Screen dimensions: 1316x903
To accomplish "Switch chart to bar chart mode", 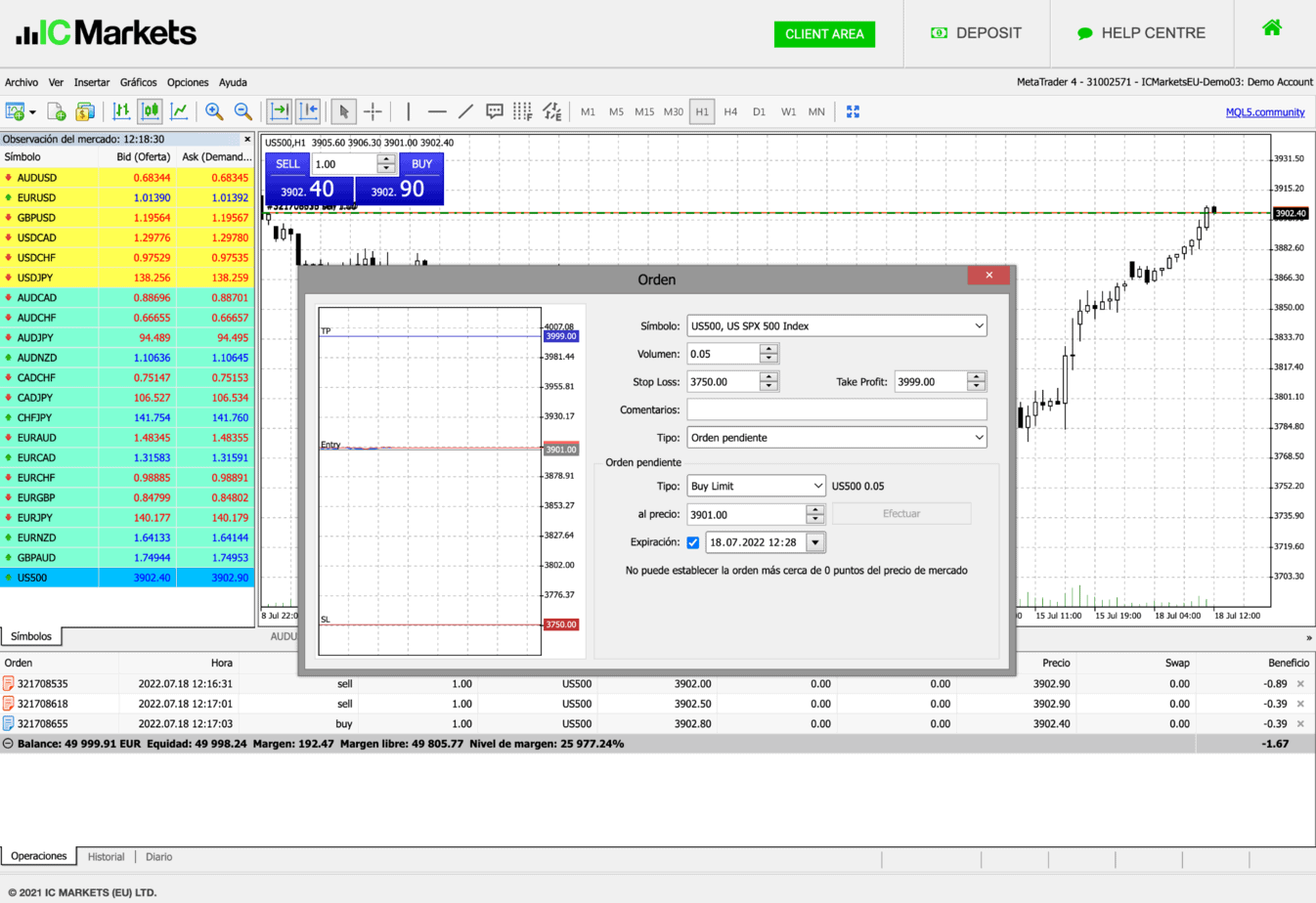I will click(121, 111).
